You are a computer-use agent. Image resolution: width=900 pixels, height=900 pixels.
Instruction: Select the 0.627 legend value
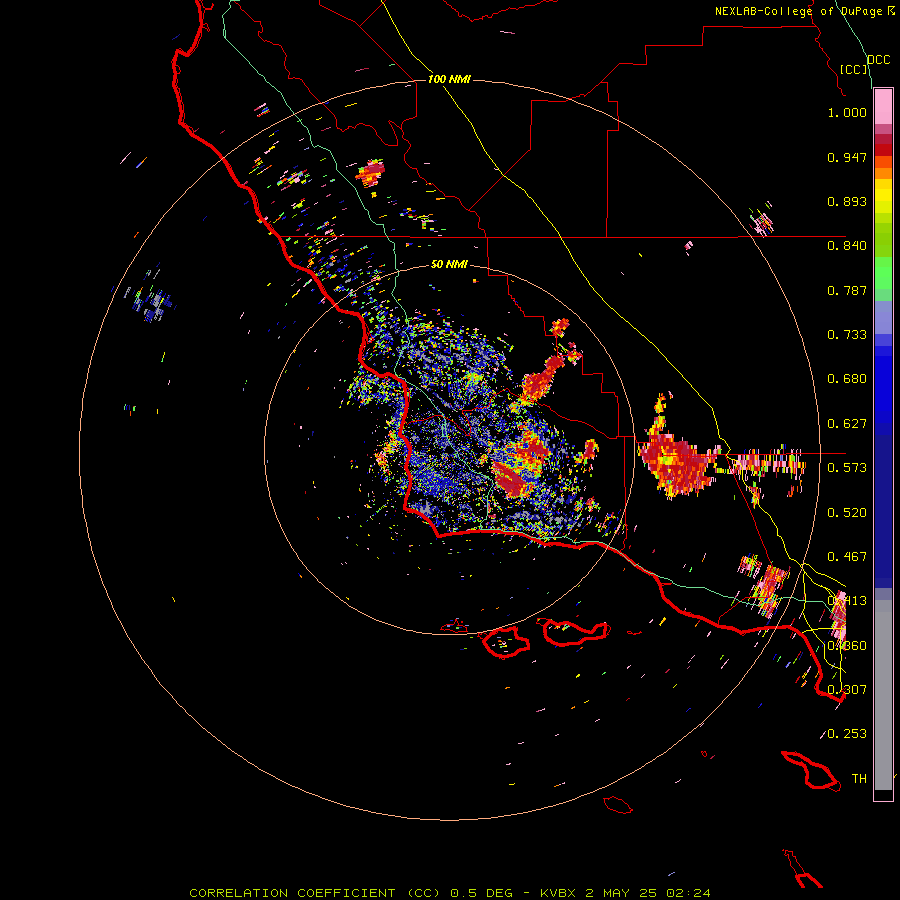pyautogui.click(x=847, y=424)
